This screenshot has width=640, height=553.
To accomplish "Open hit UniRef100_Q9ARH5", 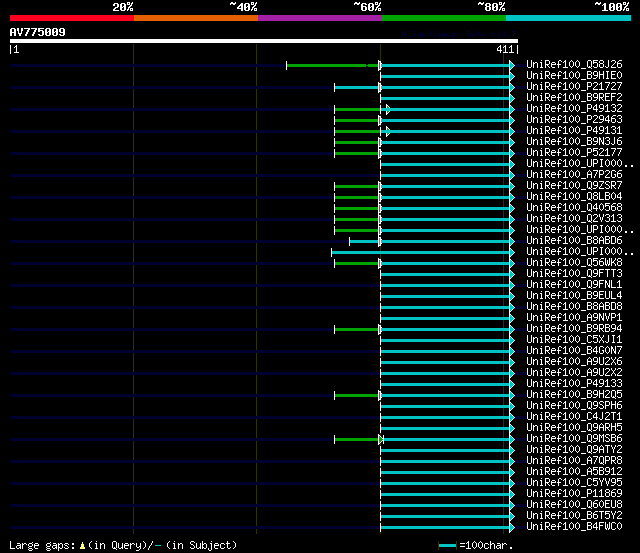I will pyautogui.click(x=574, y=428).
